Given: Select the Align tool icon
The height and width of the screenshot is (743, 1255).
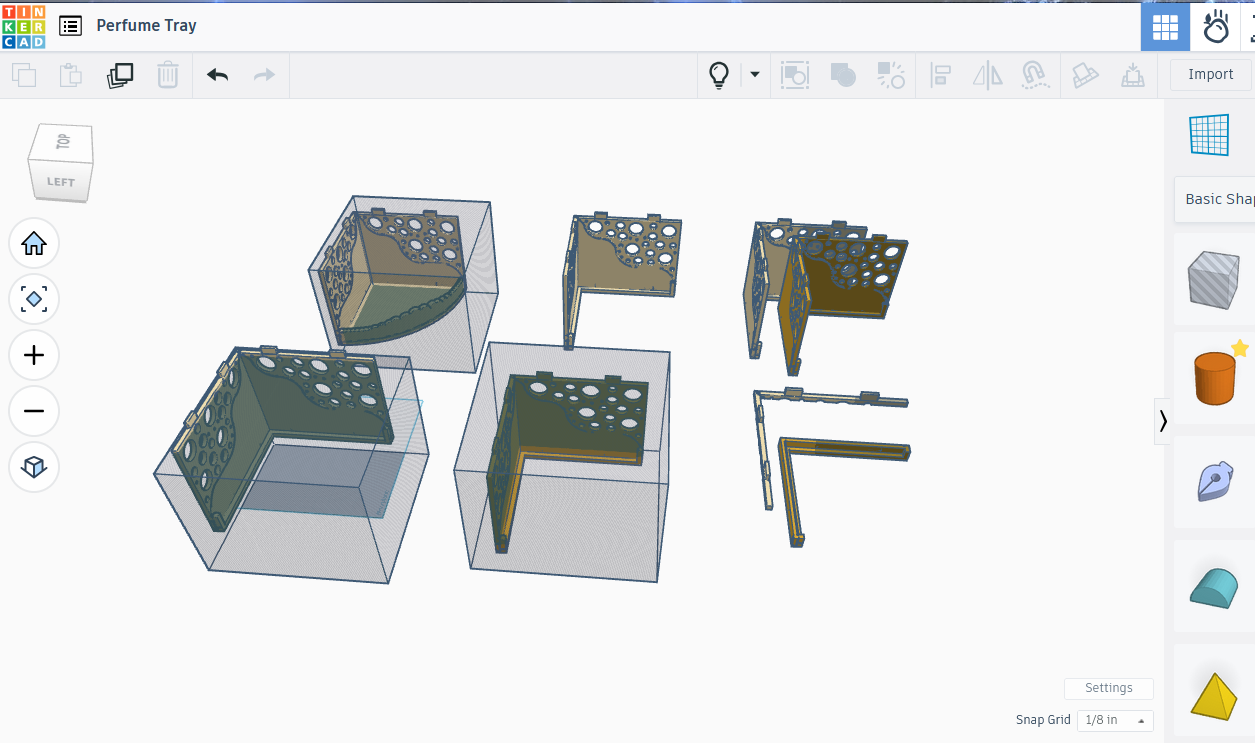Looking at the screenshot, I should point(939,74).
